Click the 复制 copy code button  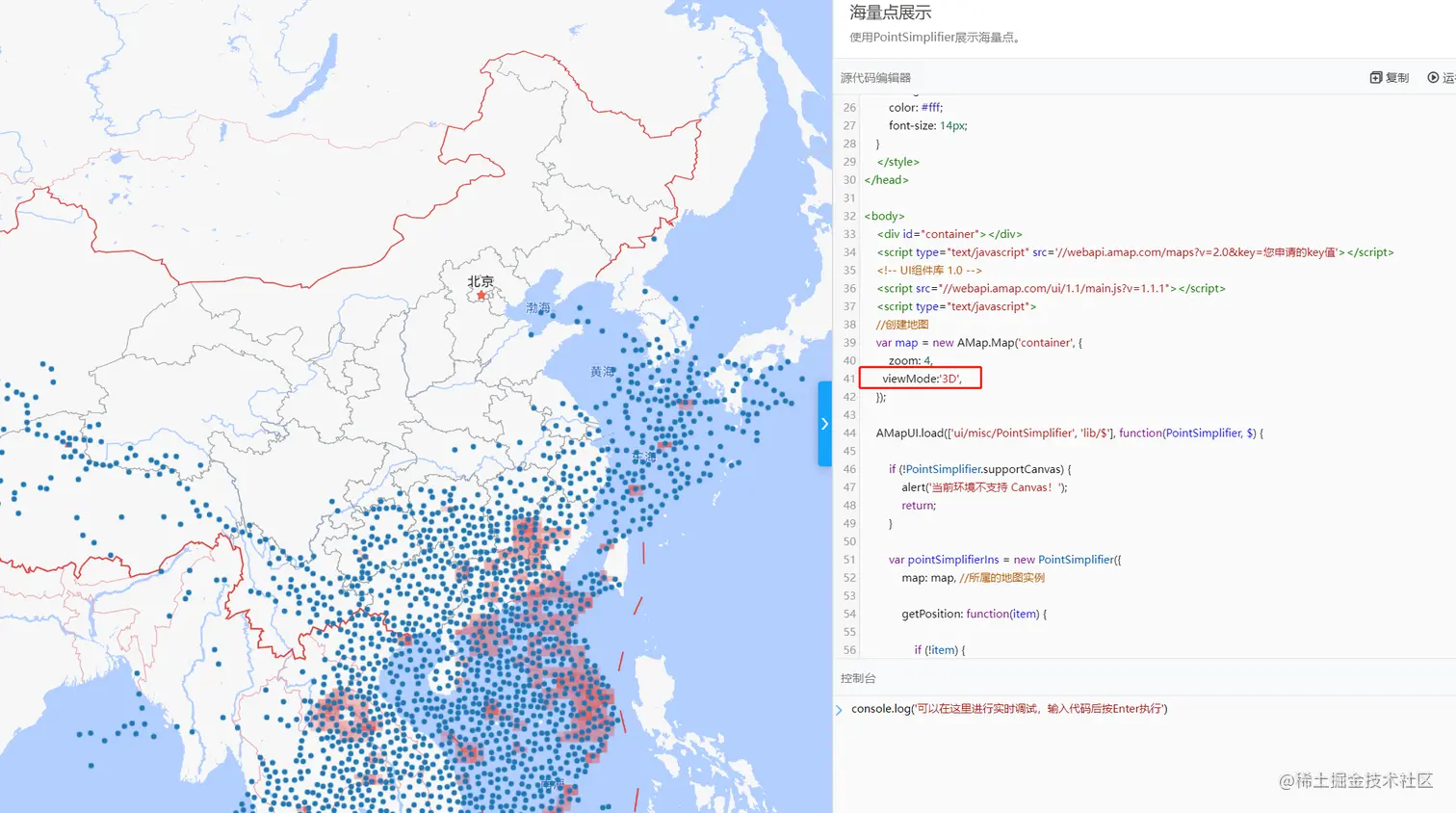pos(1389,77)
